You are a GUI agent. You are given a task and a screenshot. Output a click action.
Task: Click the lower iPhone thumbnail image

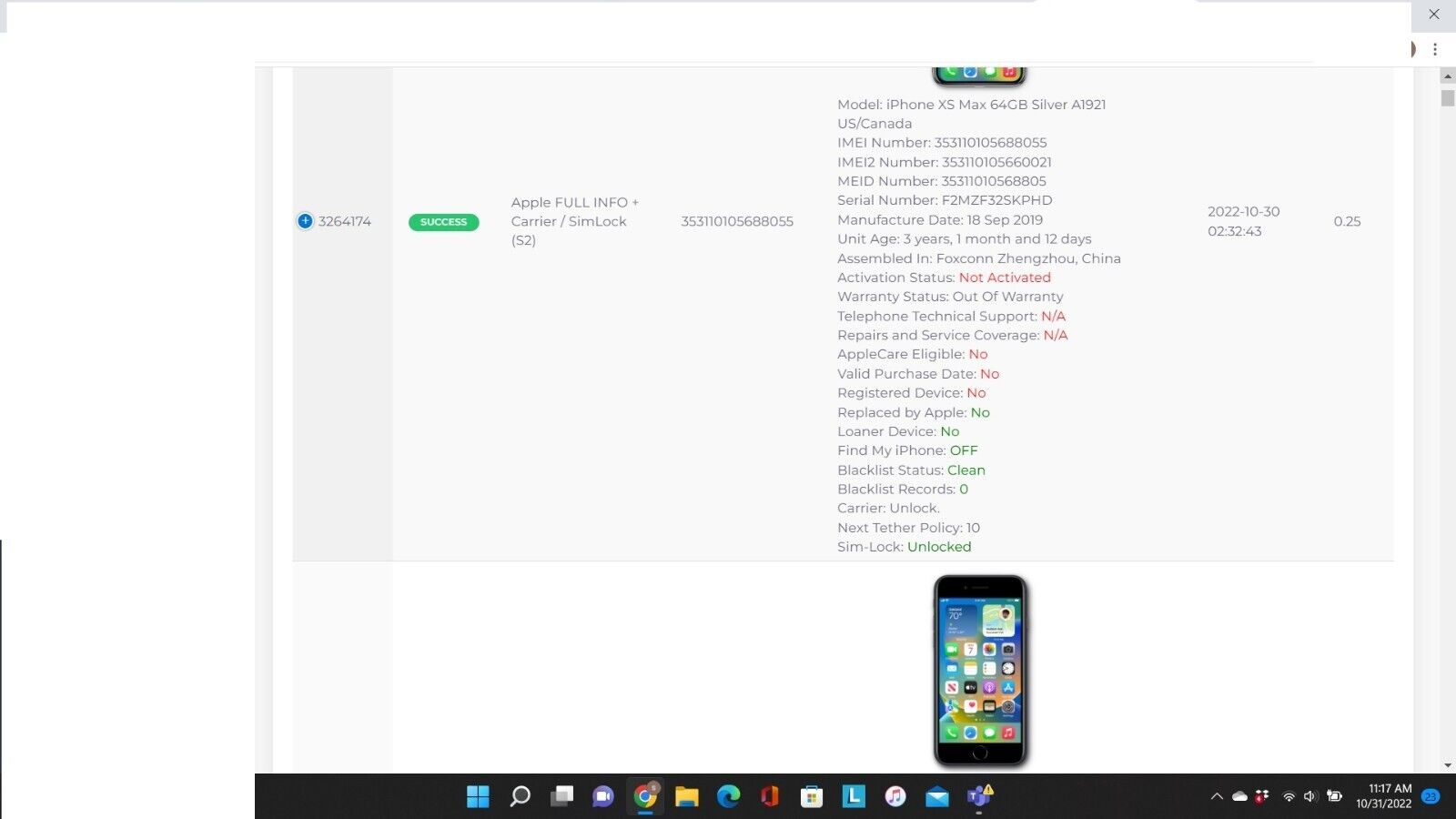coord(980,671)
